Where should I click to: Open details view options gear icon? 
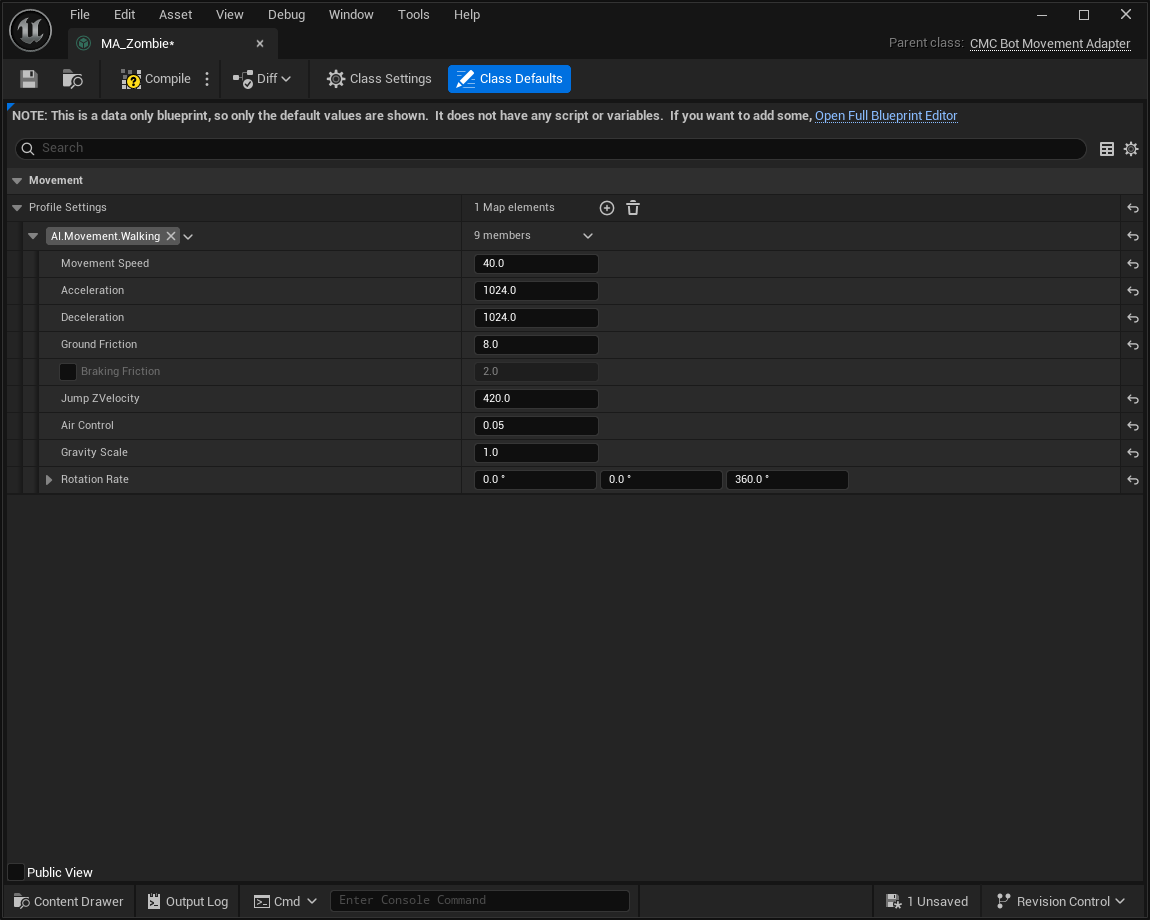click(x=1131, y=149)
